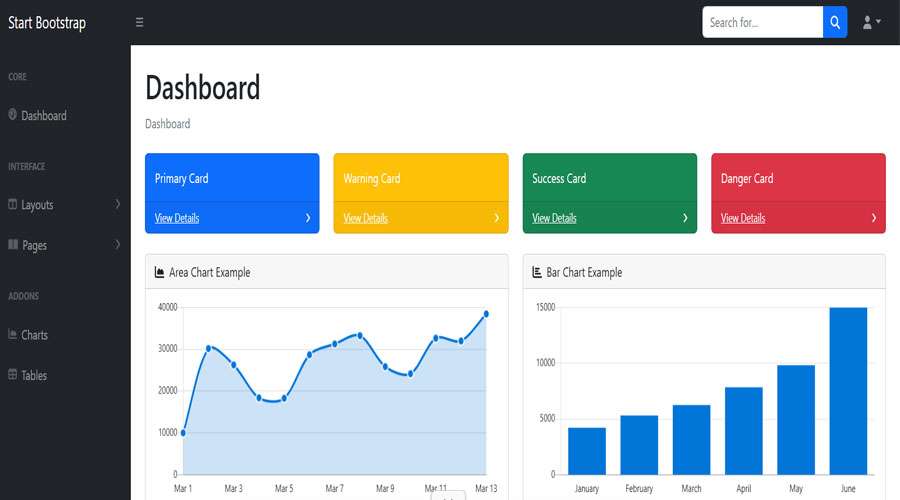Open View Details on Primary Card
900x500 pixels.
(177, 218)
